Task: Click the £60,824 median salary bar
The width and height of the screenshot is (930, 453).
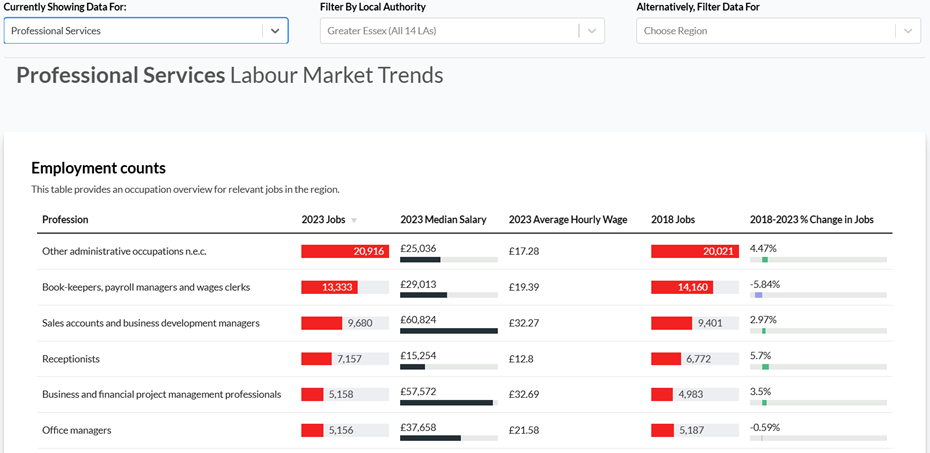Action: (448, 331)
